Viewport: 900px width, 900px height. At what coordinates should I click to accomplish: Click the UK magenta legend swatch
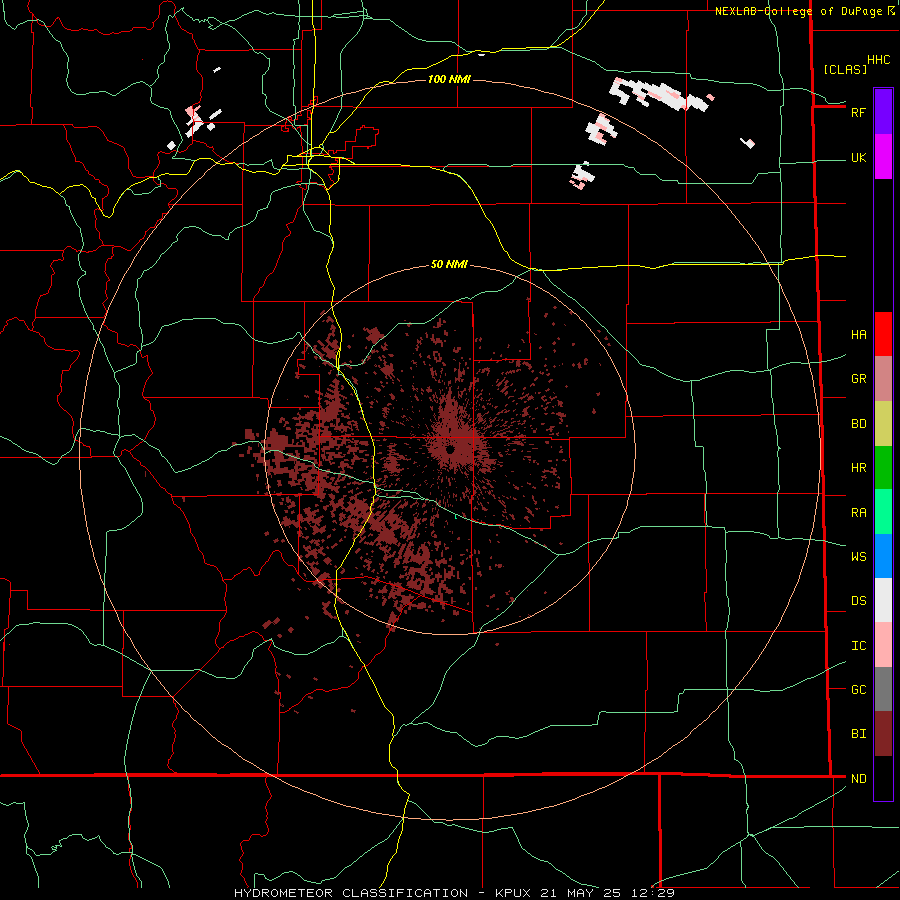coord(883,157)
